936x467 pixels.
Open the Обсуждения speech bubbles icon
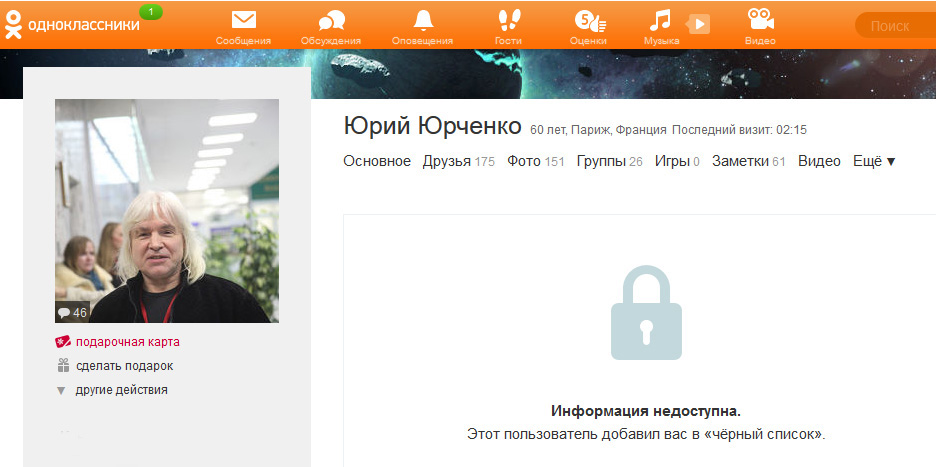pyautogui.click(x=331, y=21)
